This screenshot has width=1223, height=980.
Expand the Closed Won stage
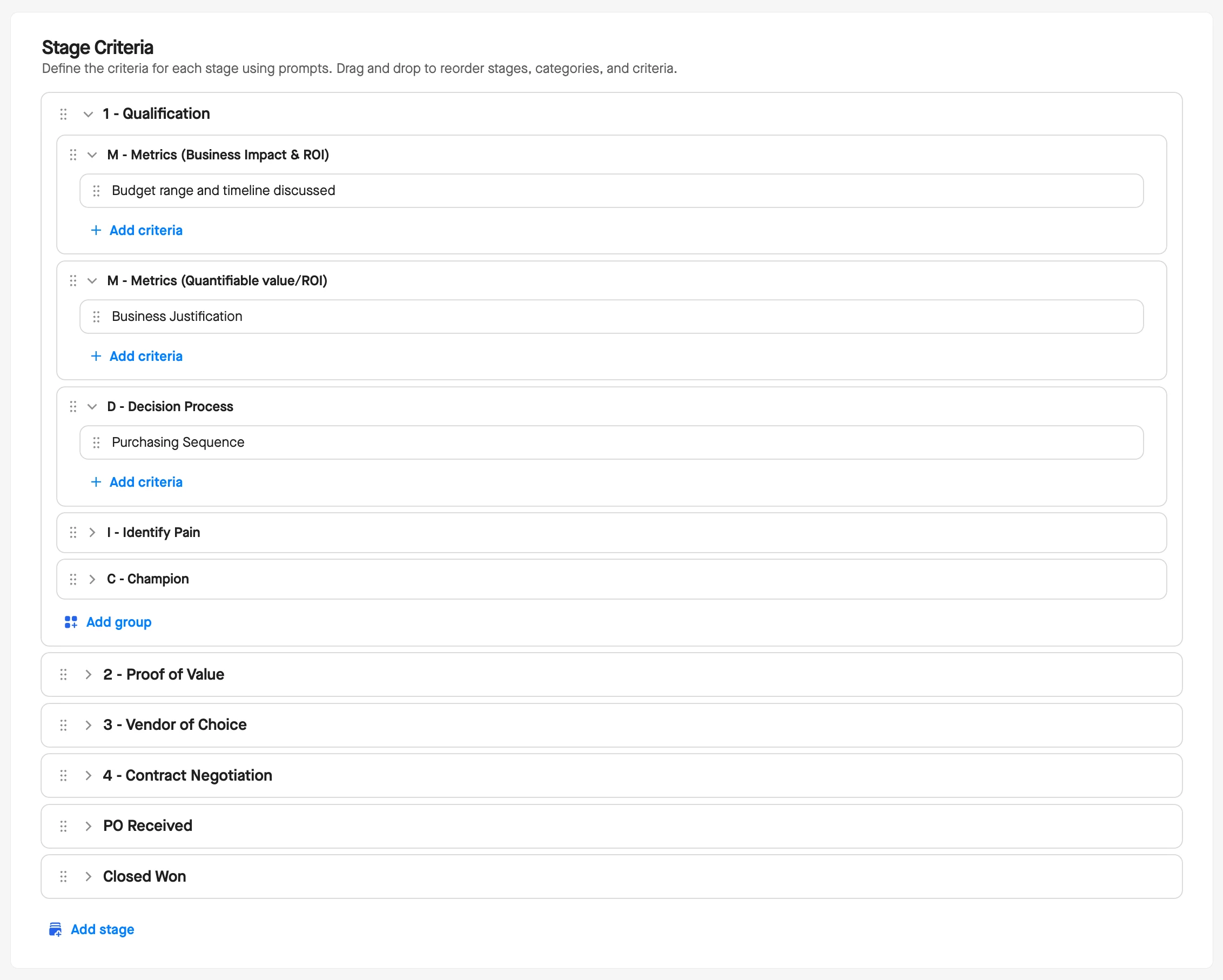tap(88, 877)
